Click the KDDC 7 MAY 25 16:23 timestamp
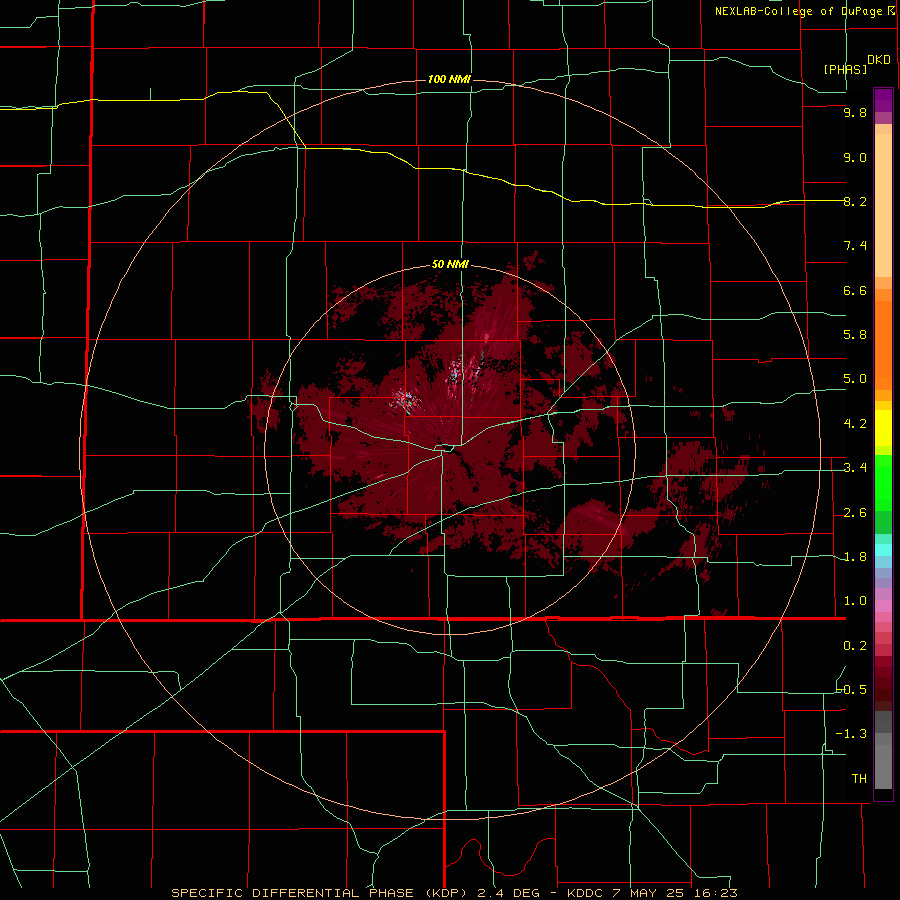This screenshot has height=900, width=900. [x=652, y=893]
